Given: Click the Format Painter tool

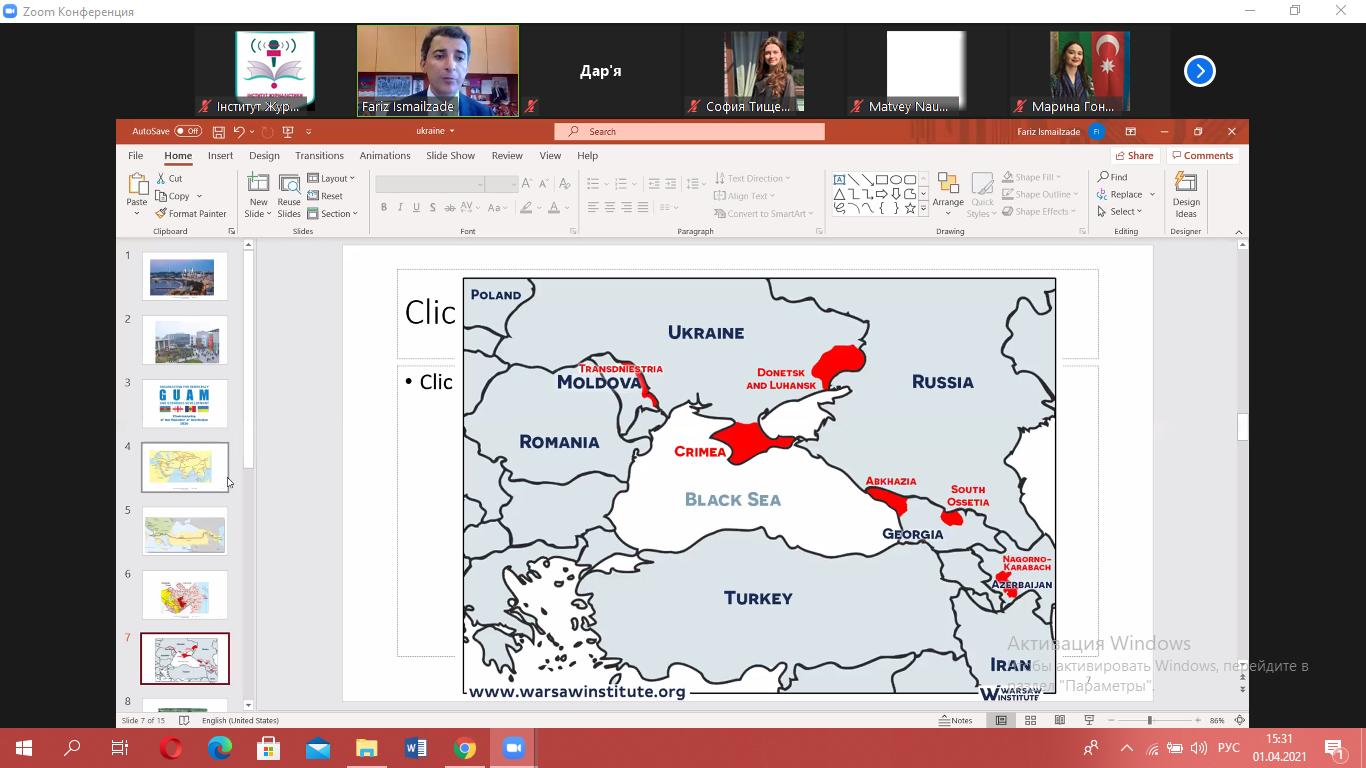Looking at the screenshot, I should [191, 213].
